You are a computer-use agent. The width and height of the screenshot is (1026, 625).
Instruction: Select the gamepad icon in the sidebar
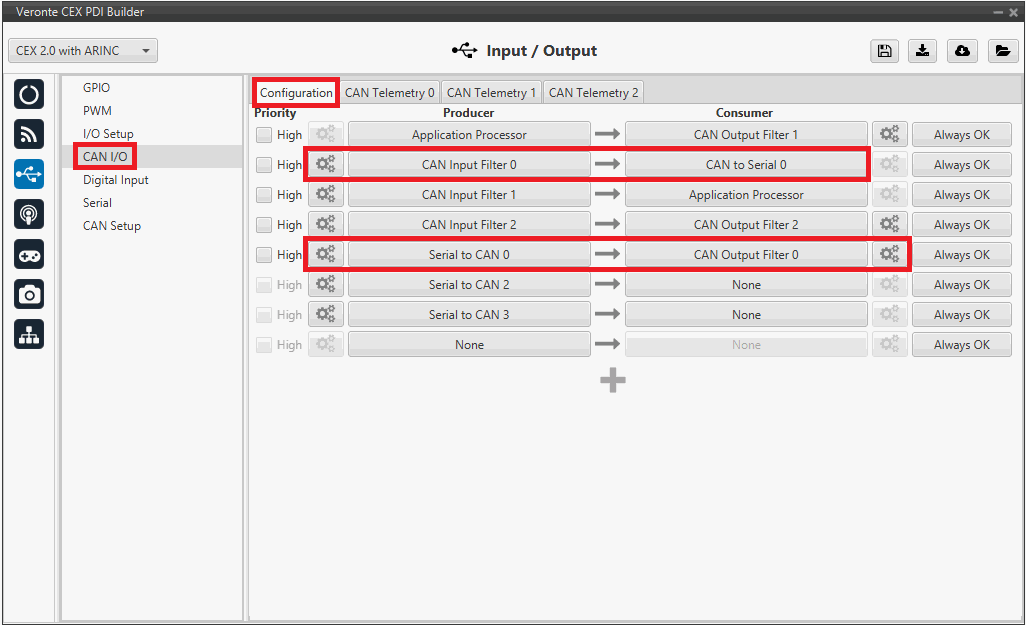click(29, 254)
